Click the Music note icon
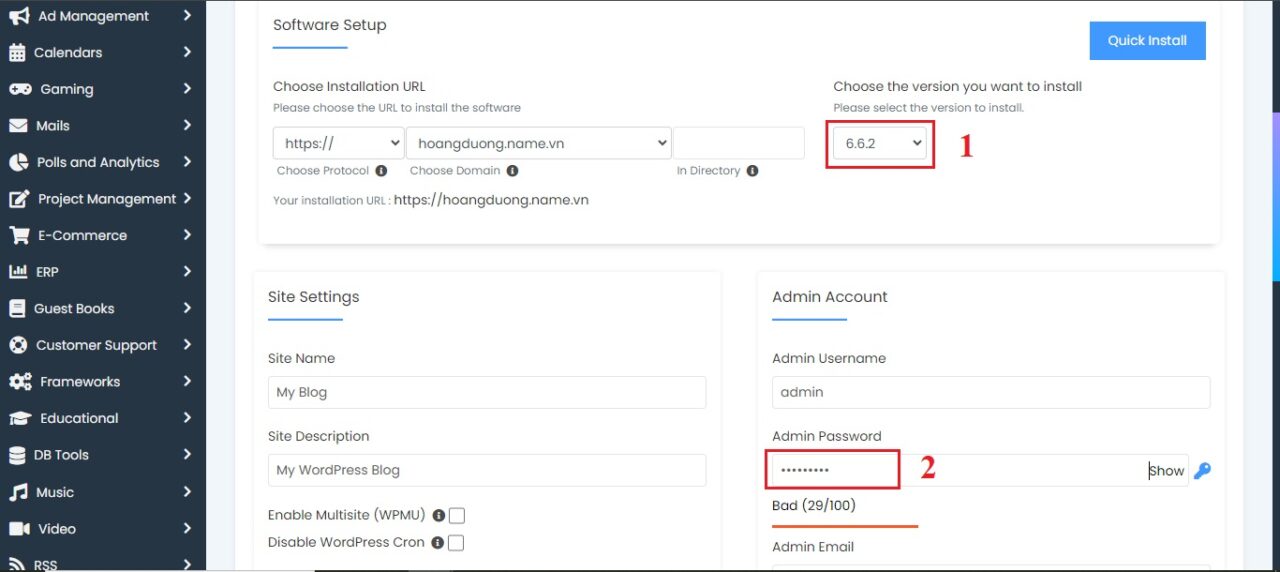The width and height of the screenshot is (1280, 572). point(18,492)
